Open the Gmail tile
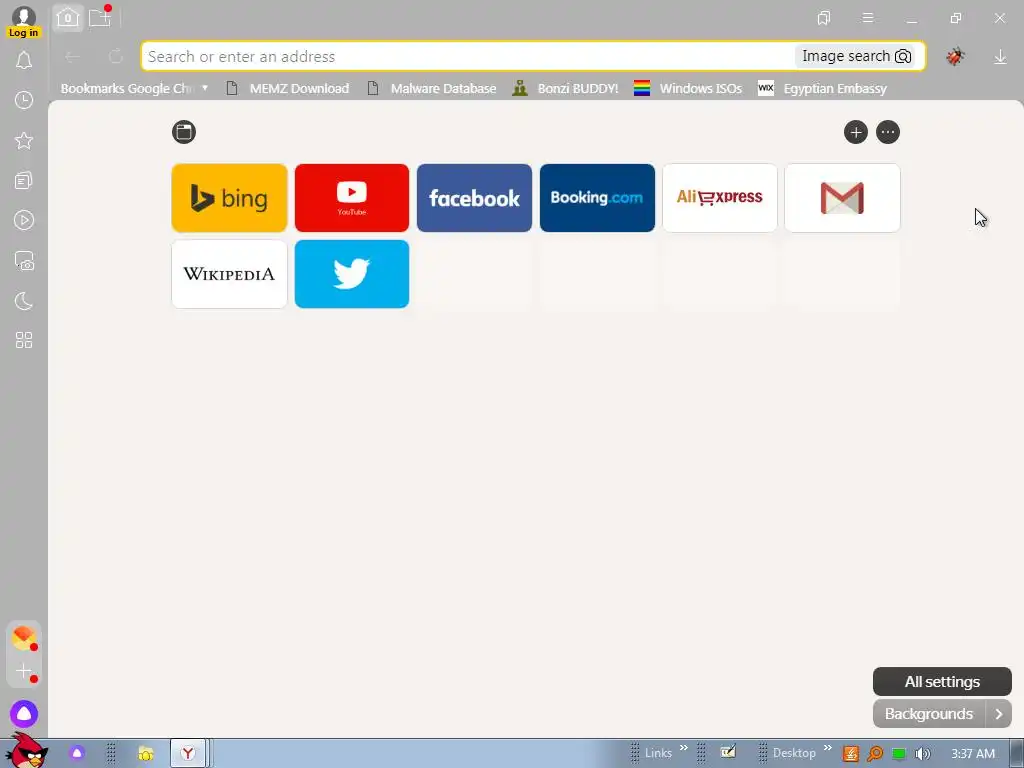This screenshot has height=768, width=1024. point(842,198)
